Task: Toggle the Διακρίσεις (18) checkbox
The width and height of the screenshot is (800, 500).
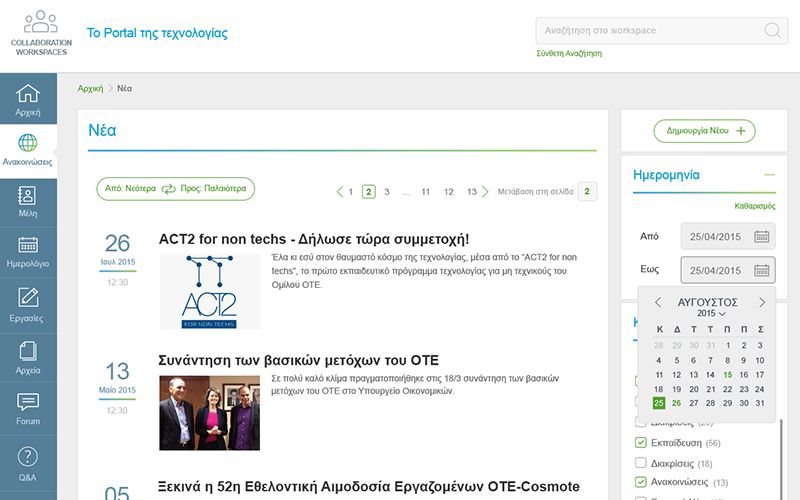Action: point(640,463)
